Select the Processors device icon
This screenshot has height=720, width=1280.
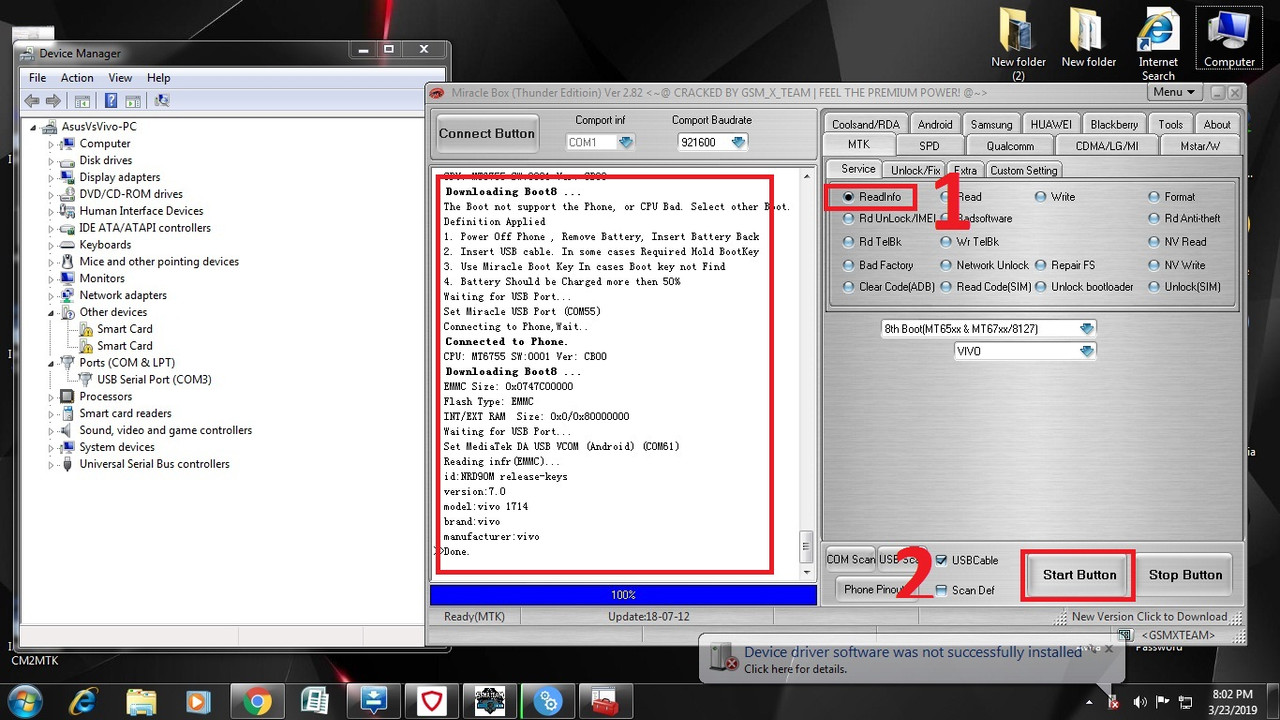tap(67, 396)
